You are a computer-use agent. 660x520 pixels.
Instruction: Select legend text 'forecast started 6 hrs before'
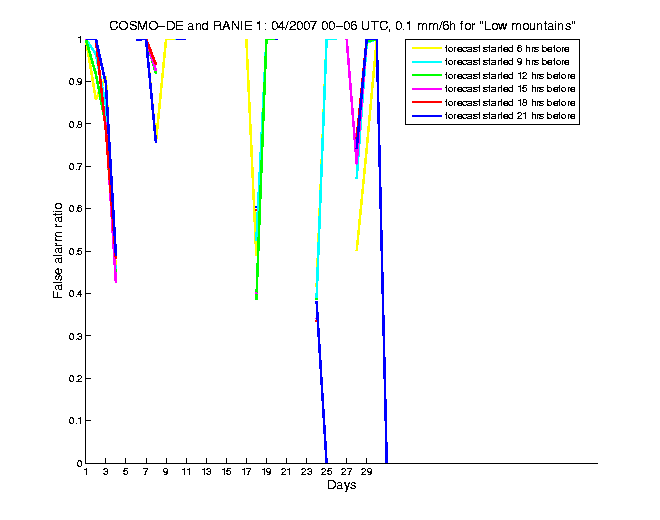(509, 47)
